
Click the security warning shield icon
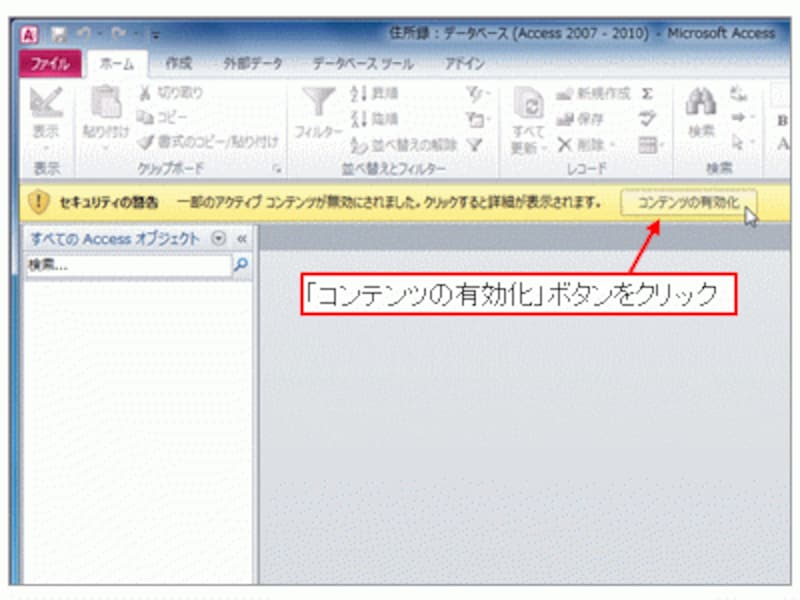pyautogui.click(x=39, y=203)
